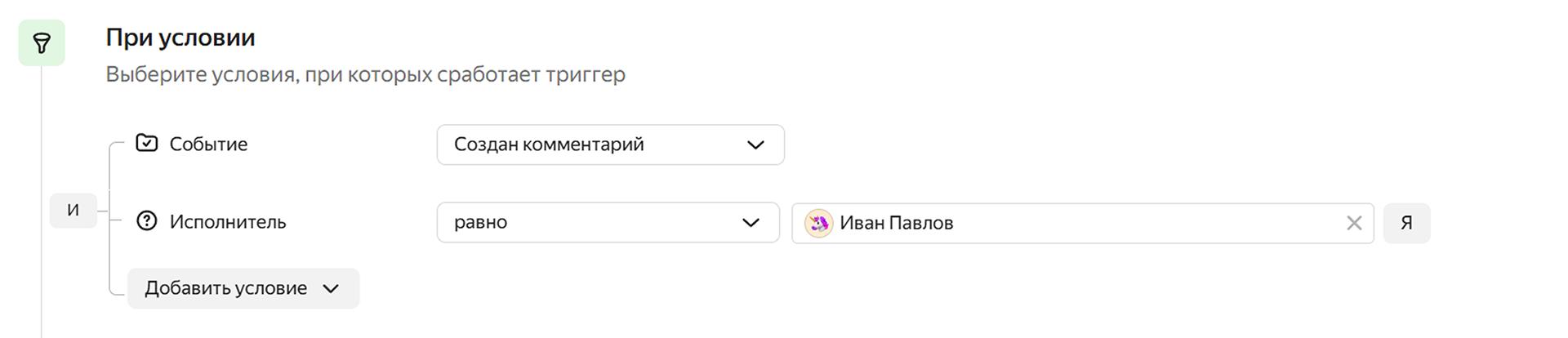
Task: Click the Иван Павлов name text
Action: [896, 223]
